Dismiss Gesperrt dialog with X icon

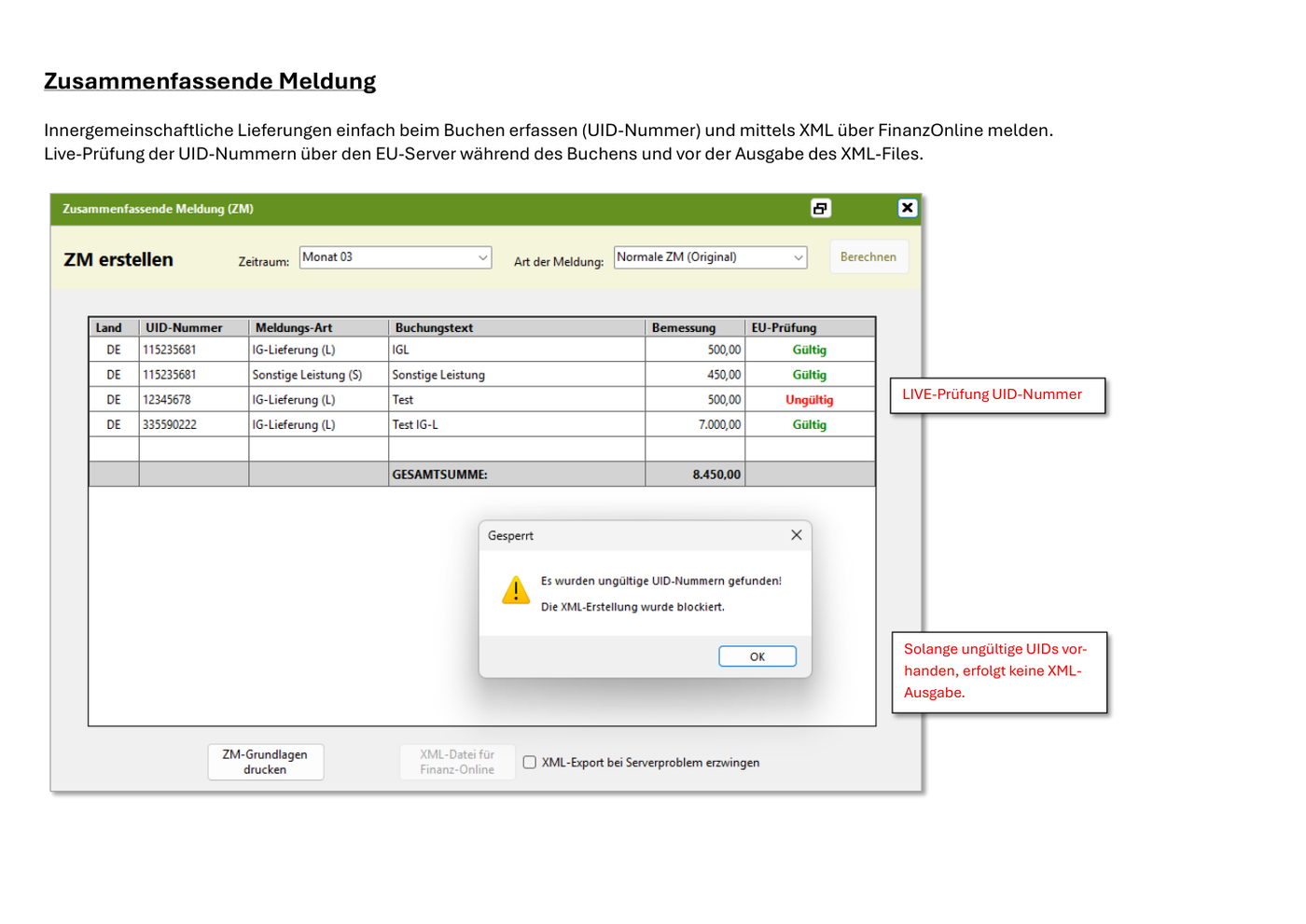click(796, 535)
